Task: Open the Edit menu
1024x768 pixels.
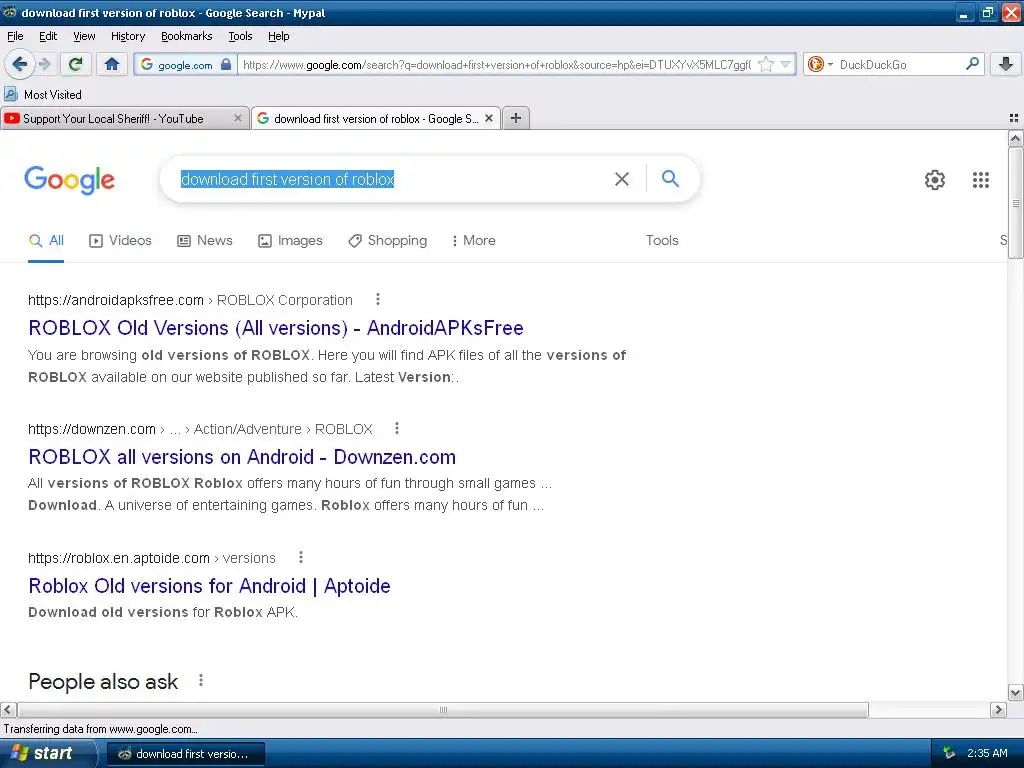Action: point(48,37)
